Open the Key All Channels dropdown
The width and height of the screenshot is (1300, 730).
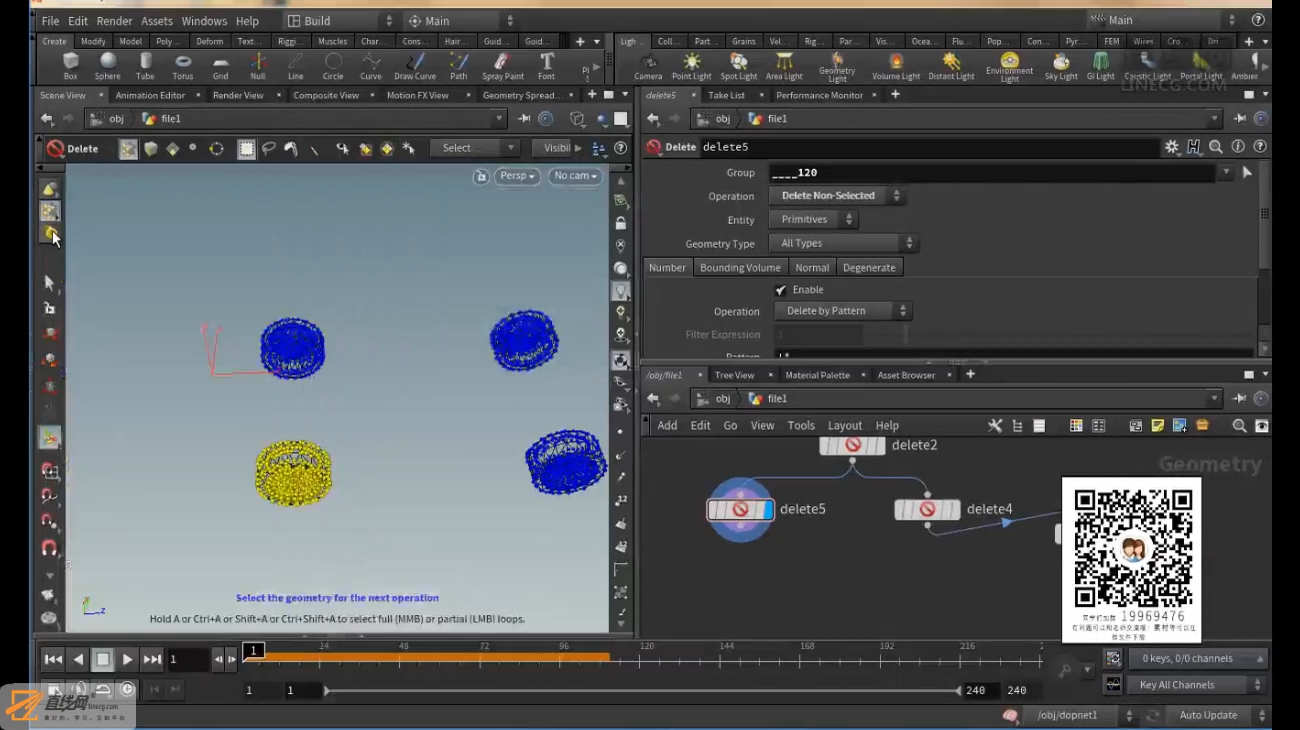point(1198,685)
